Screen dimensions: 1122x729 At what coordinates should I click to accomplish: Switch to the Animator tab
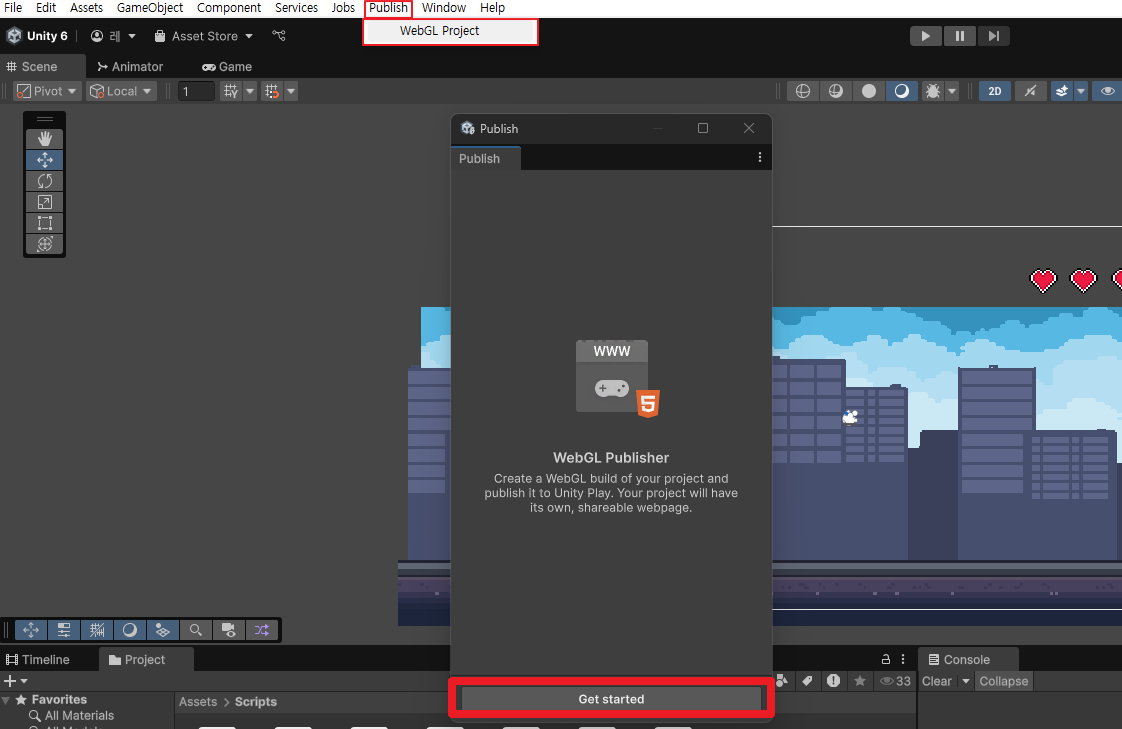(130, 67)
